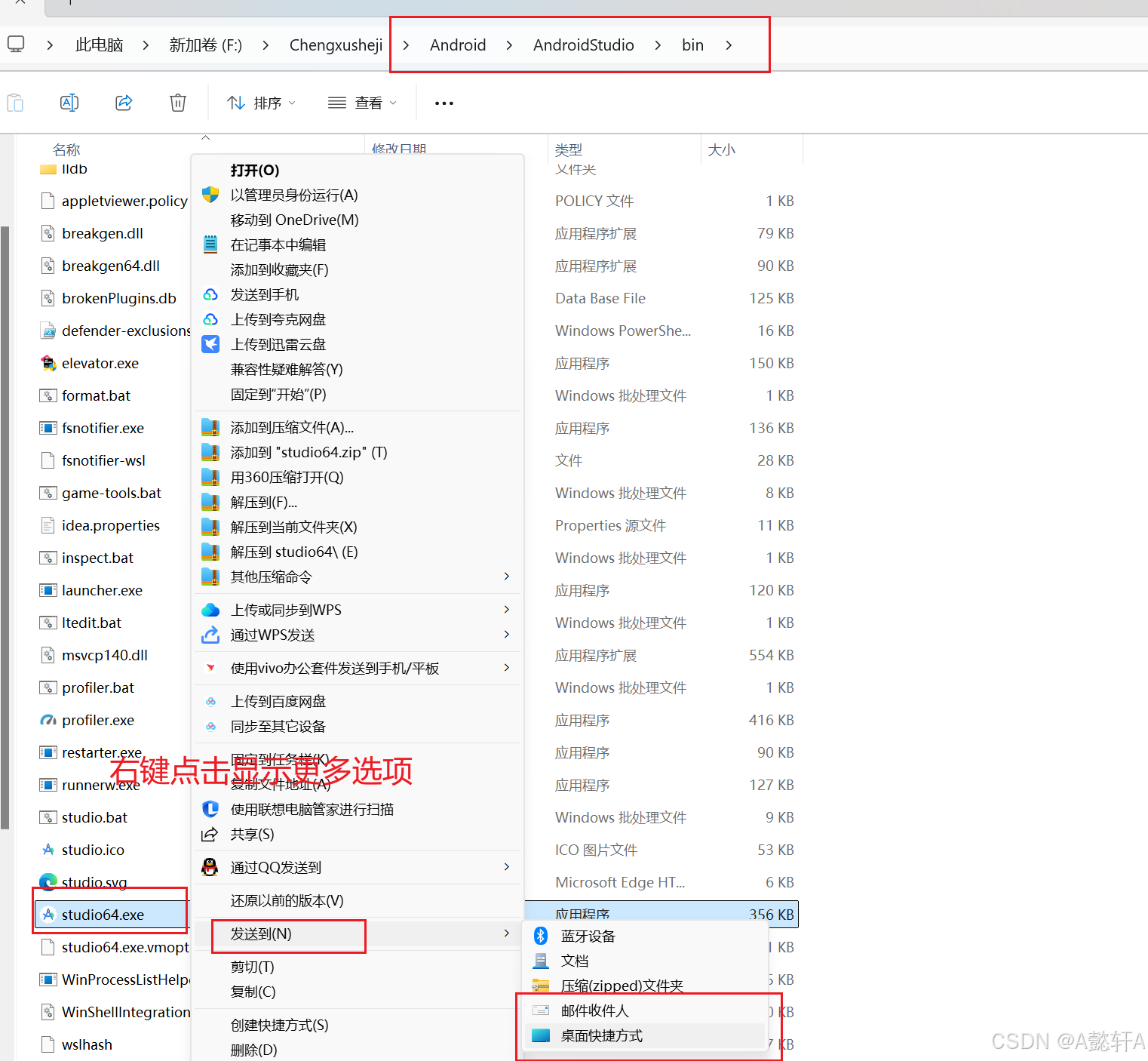
Task: Choose 发送到(N) menu entry
Action: [x=358, y=933]
